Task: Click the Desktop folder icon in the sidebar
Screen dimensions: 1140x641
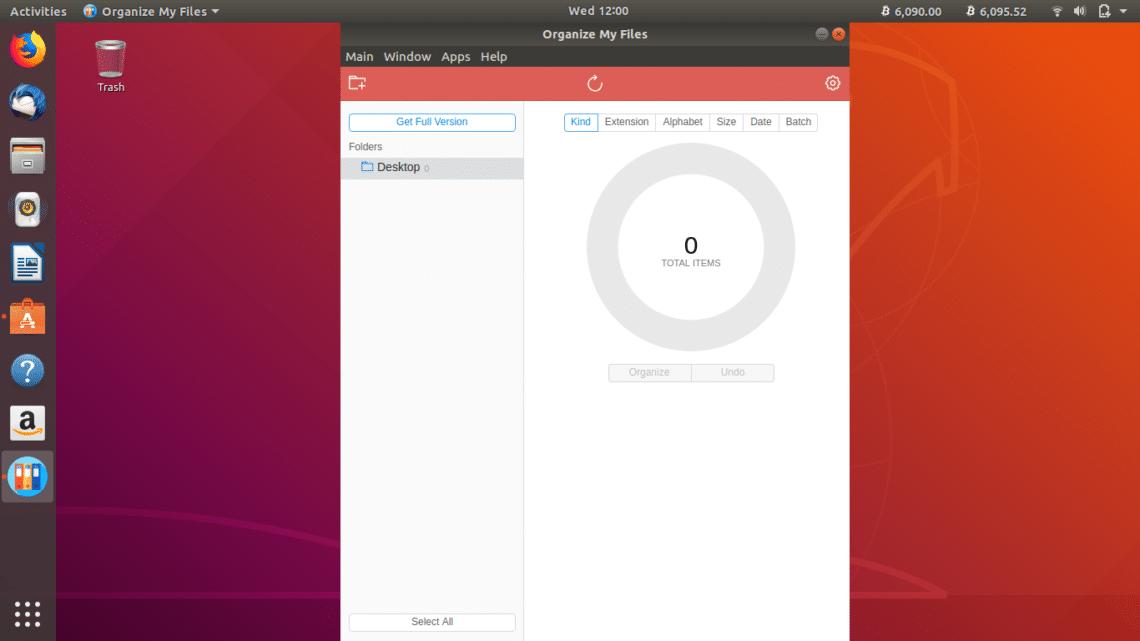Action: tap(366, 167)
